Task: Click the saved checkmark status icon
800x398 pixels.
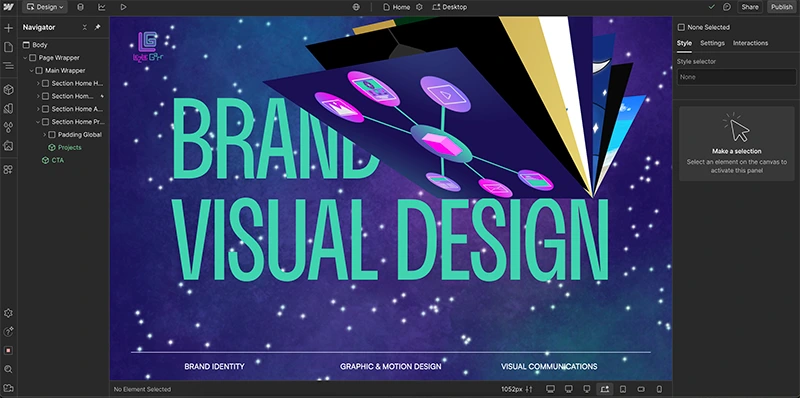Action: [x=712, y=7]
